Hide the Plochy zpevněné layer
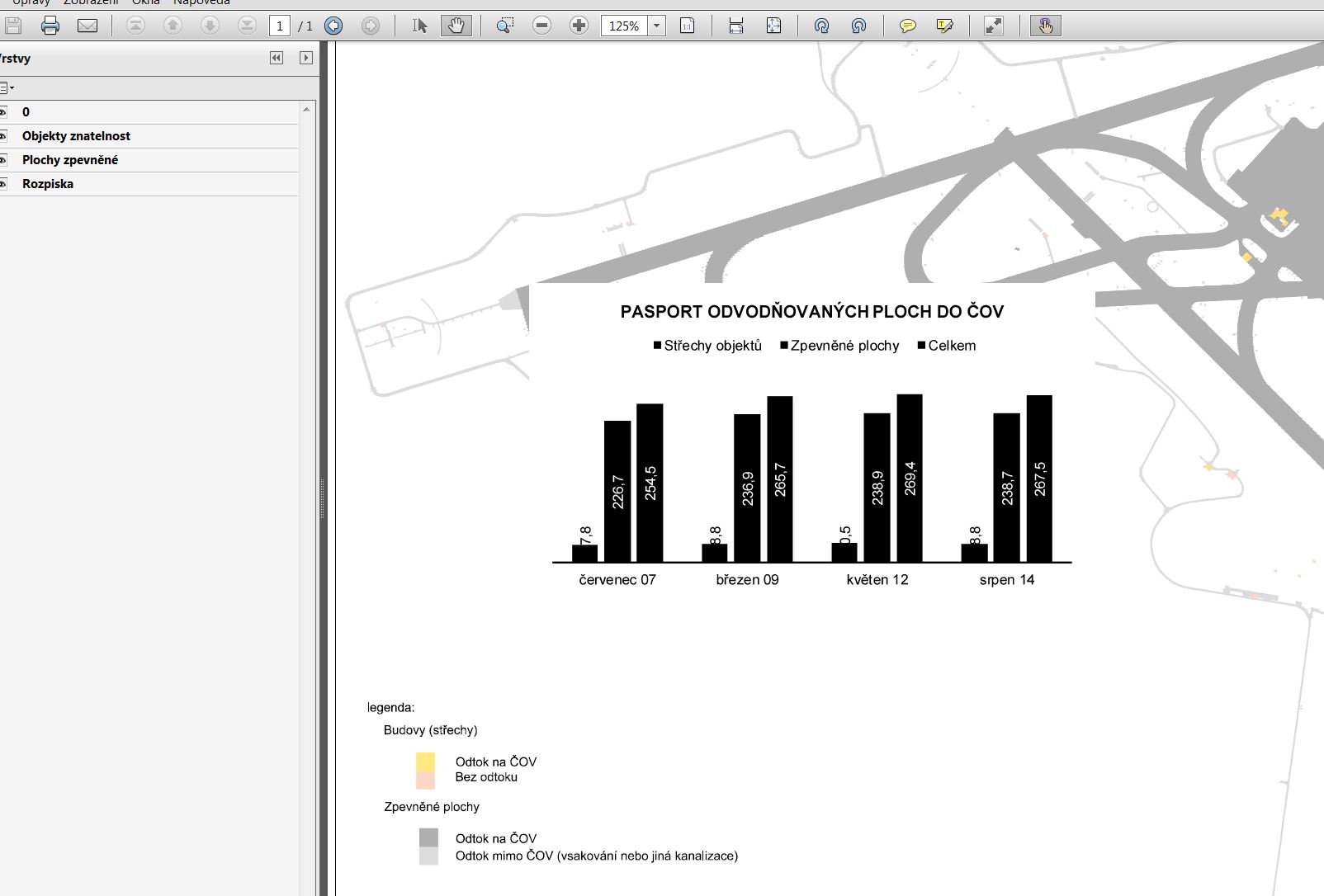The image size is (1324, 896). (3, 160)
